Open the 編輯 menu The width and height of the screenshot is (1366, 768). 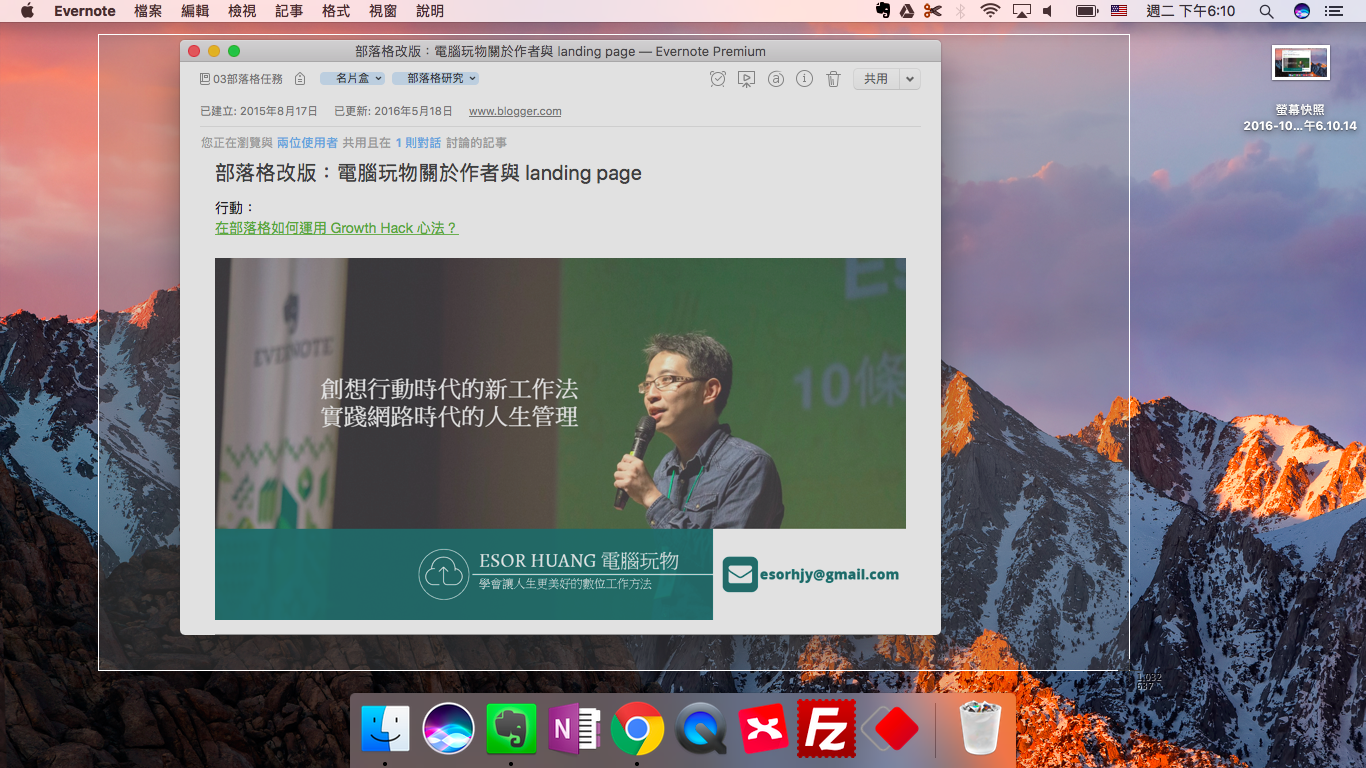coord(195,11)
